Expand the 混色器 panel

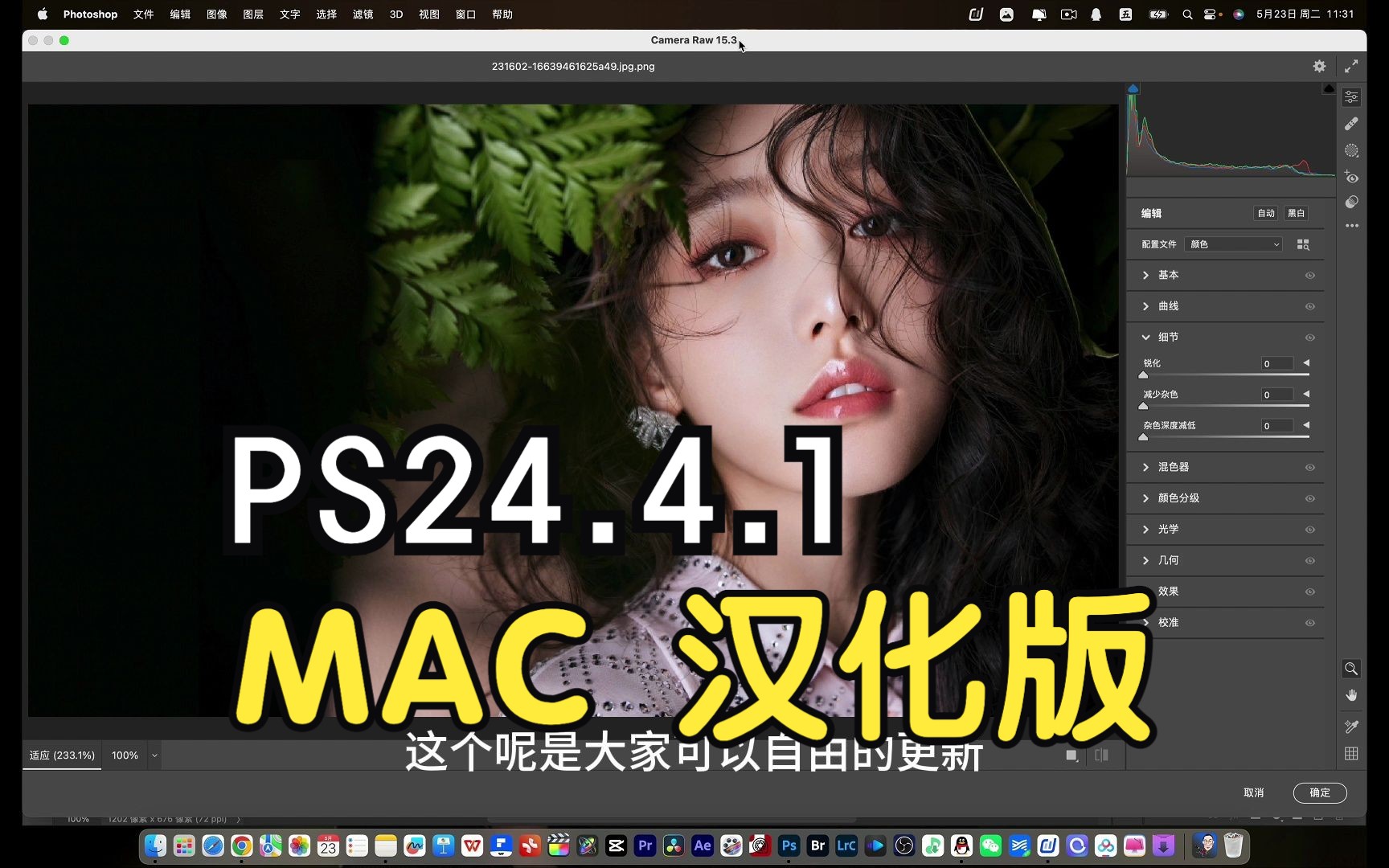click(1145, 467)
